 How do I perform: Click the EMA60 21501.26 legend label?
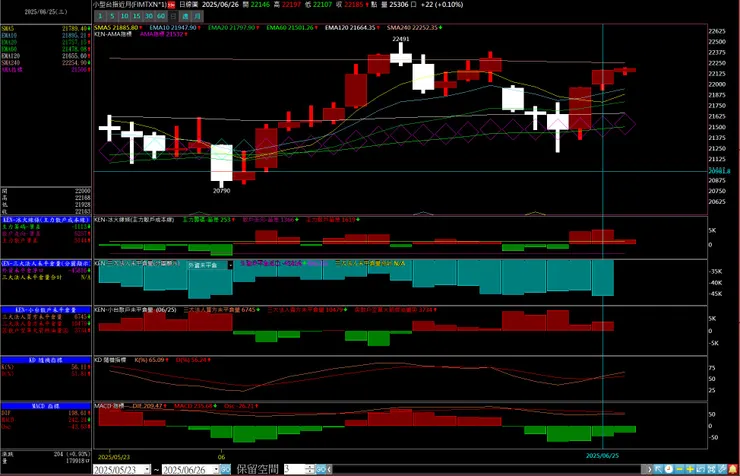(292, 28)
